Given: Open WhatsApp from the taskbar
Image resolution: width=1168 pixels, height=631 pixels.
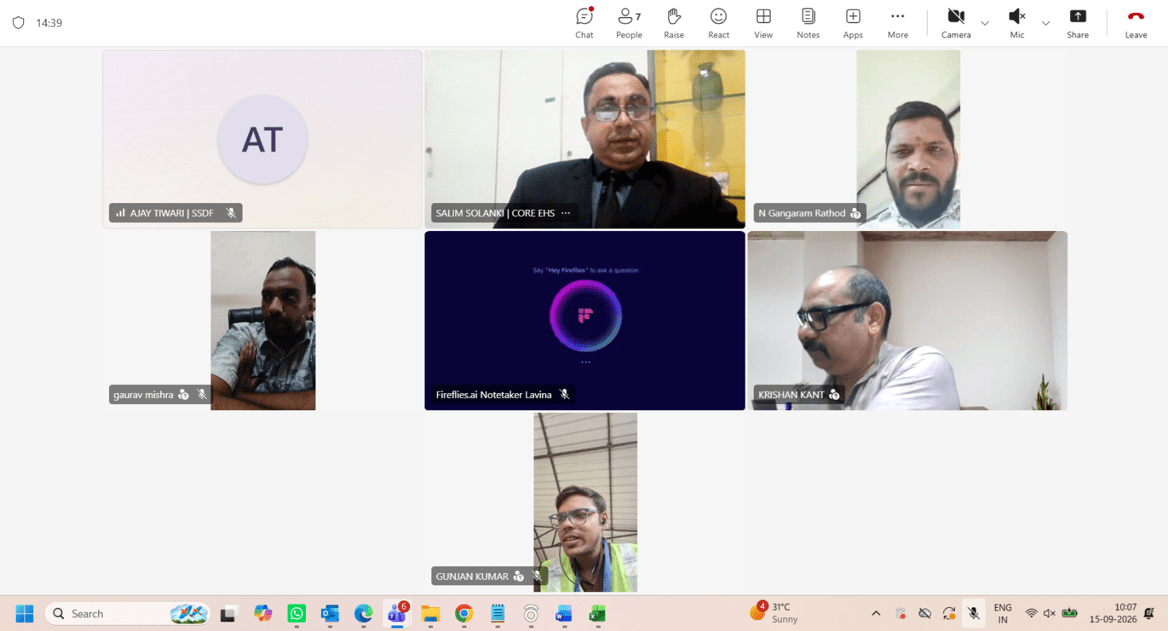Looking at the screenshot, I should pyautogui.click(x=296, y=613).
